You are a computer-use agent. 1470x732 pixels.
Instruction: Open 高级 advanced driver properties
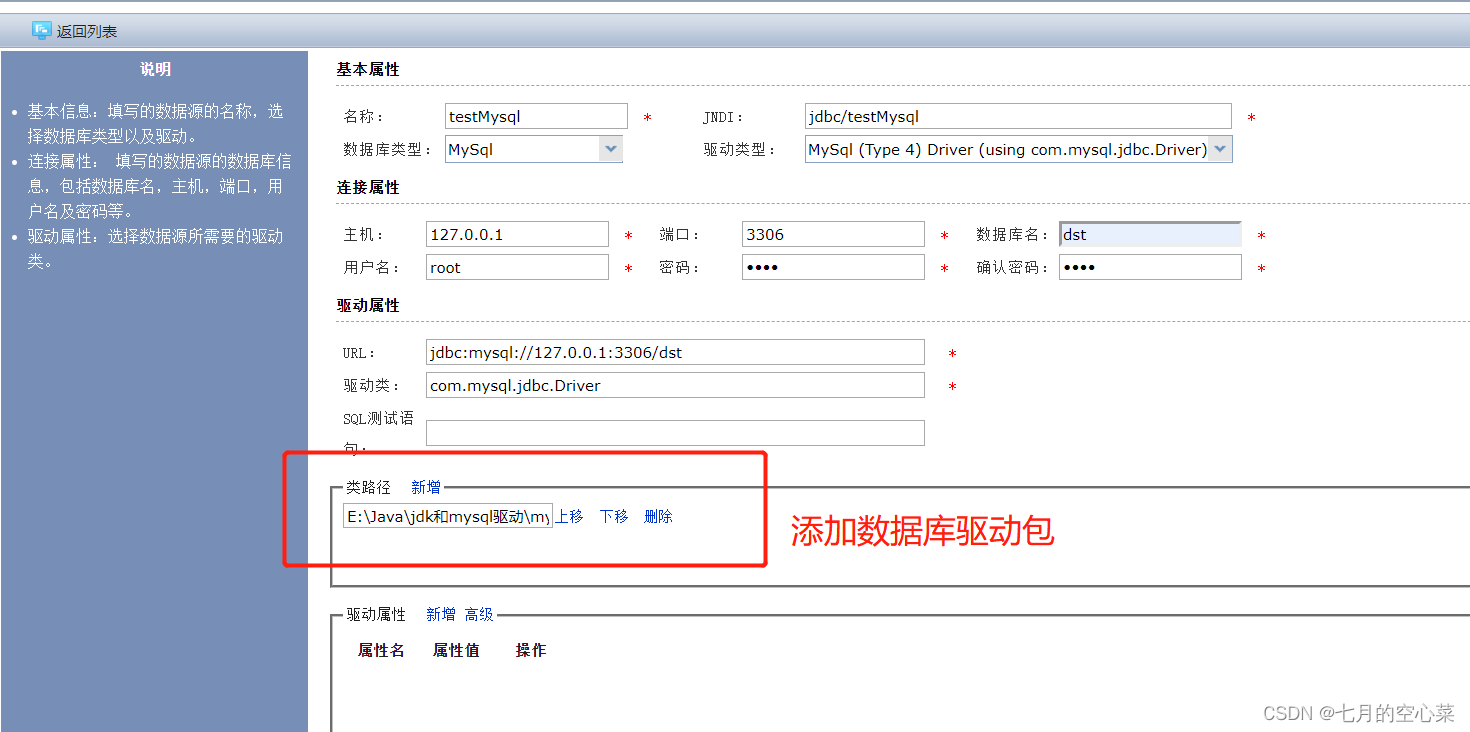479,614
